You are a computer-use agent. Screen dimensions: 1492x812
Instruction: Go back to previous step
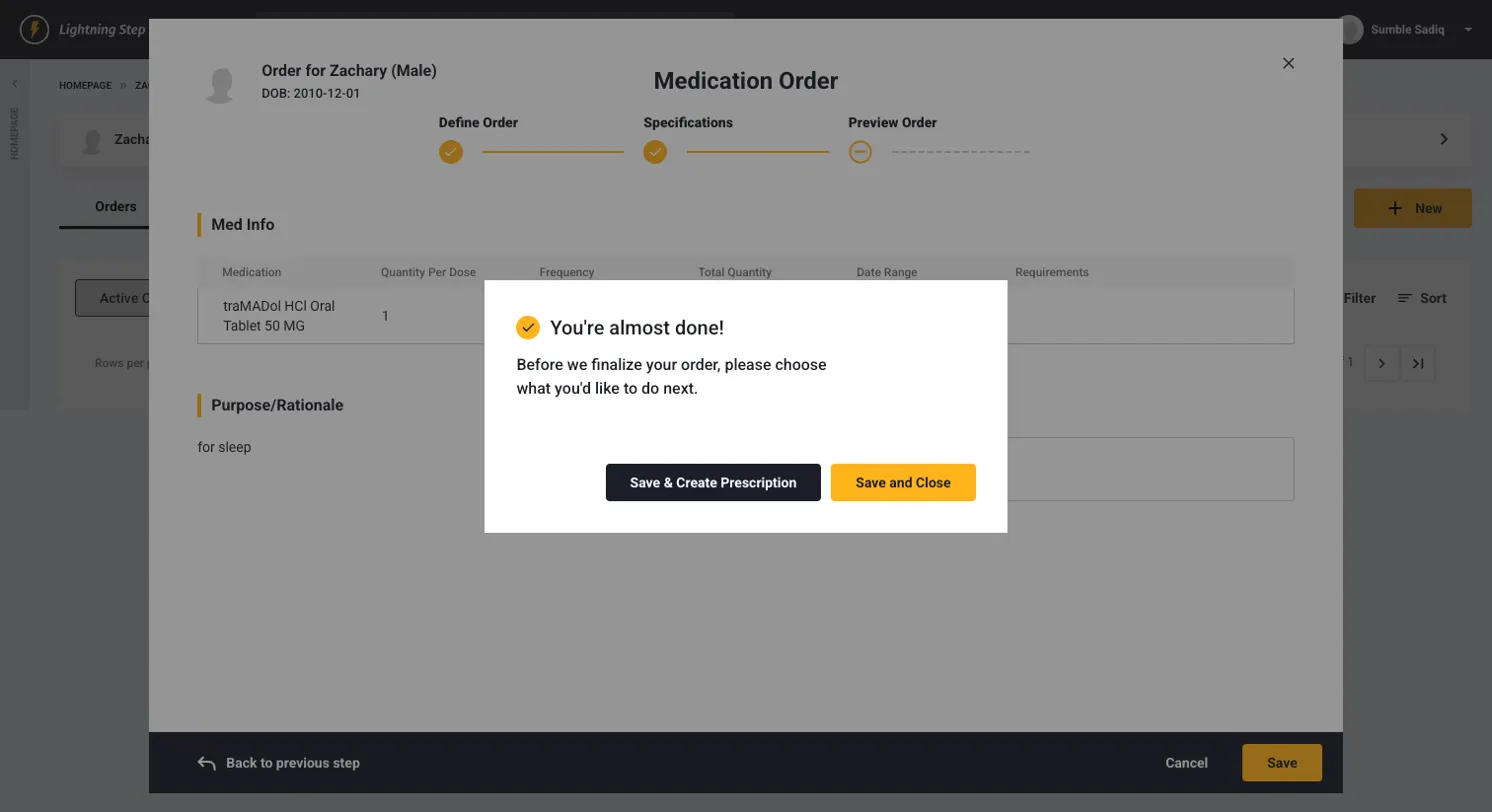click(x=292, y=763)
